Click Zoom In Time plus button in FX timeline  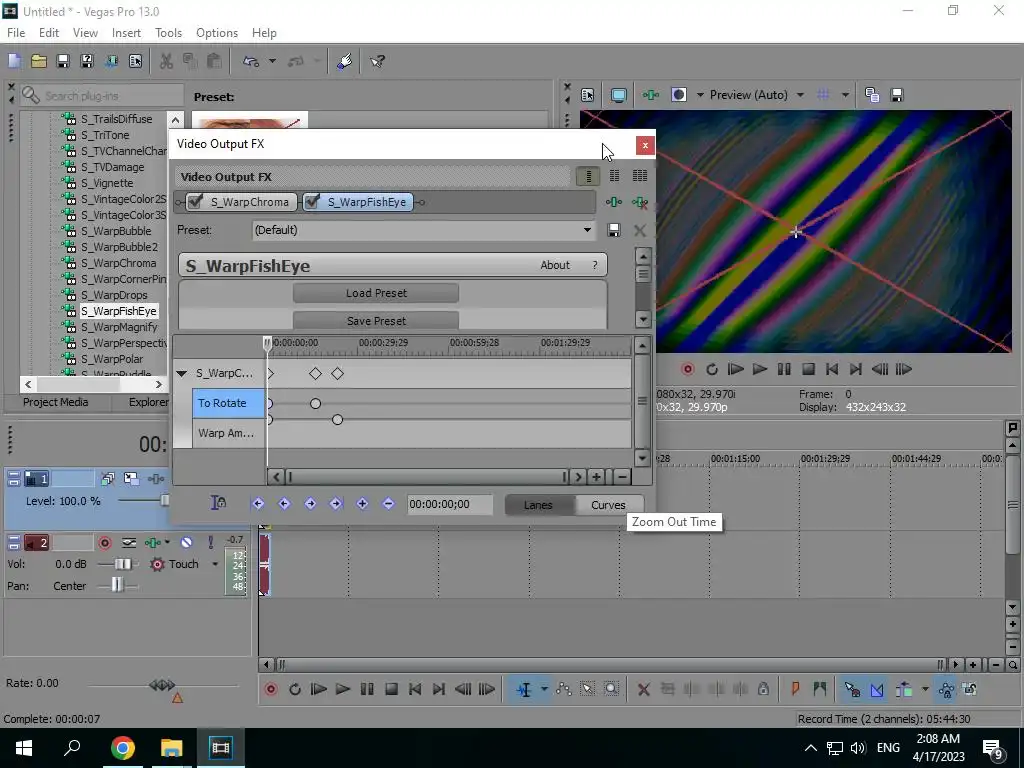(x=596, y=477)
